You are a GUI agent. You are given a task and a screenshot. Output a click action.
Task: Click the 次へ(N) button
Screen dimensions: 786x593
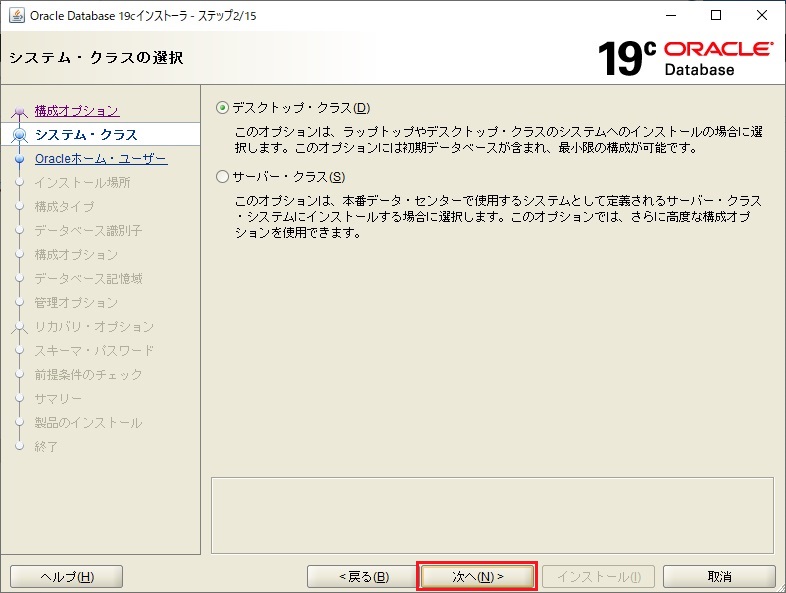(477, 577)
